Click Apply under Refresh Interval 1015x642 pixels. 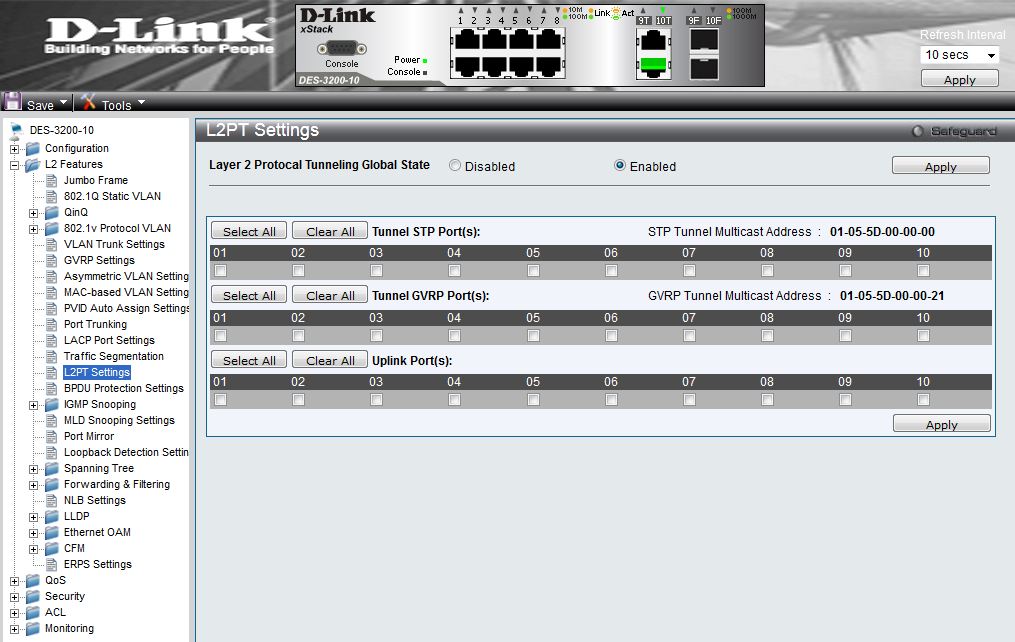[x=959, y=79]
